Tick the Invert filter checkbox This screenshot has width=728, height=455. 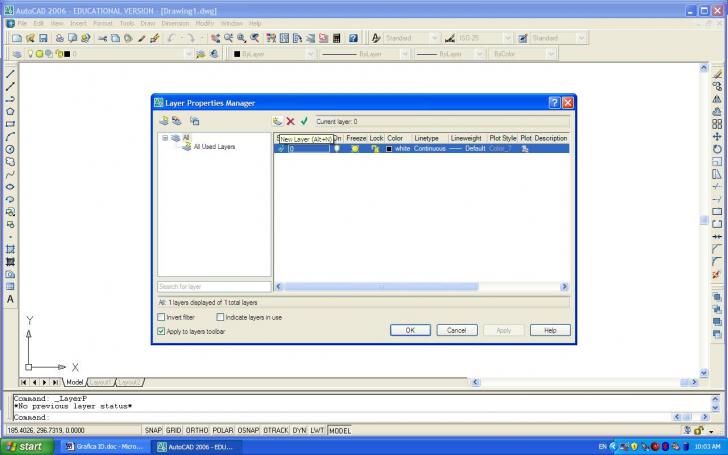[x=161, y=317]
